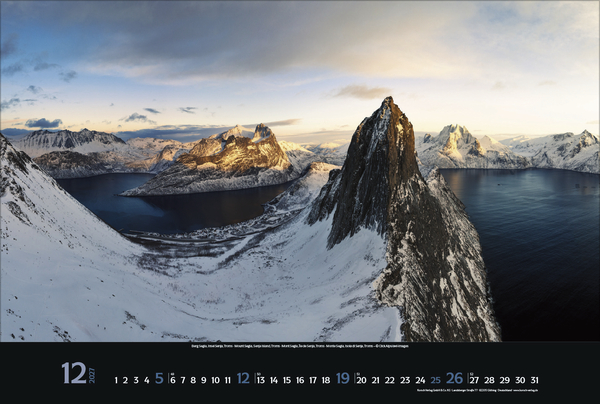
Task: Click the large month number 12
Action: [72, 373]
